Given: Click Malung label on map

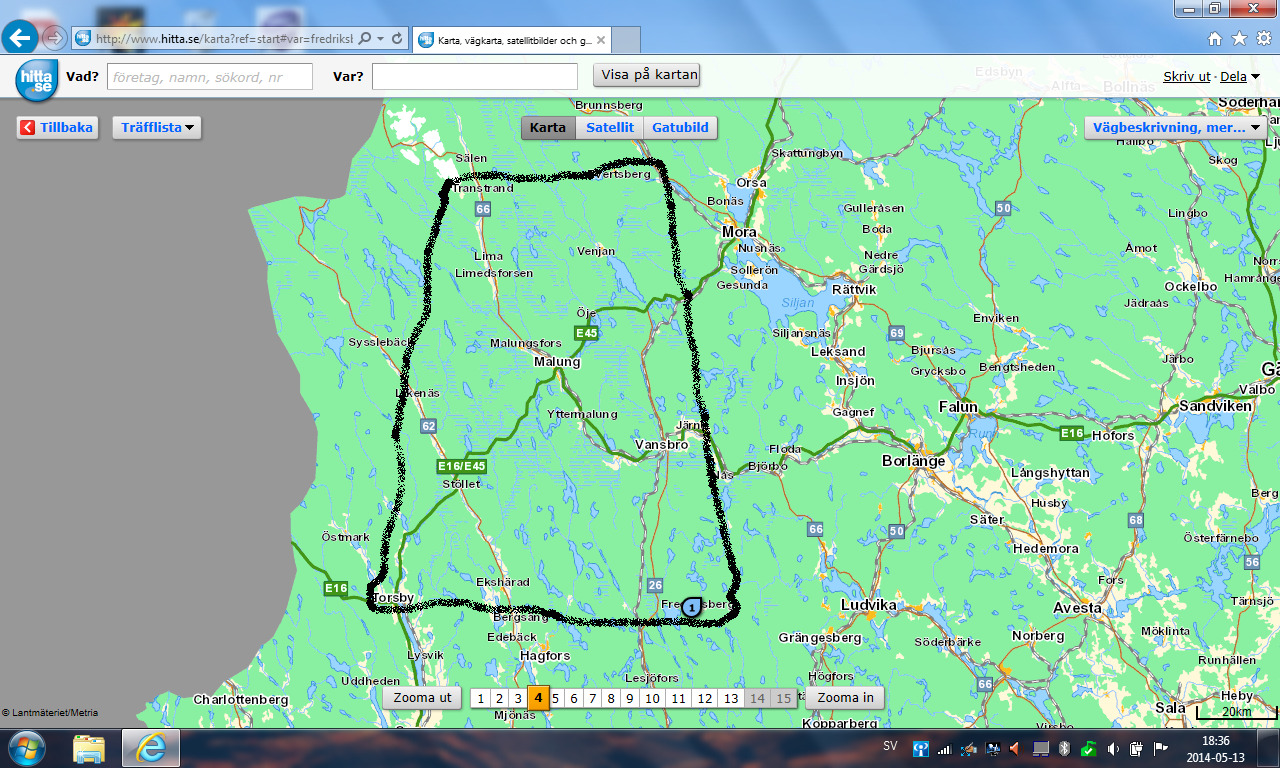Looking at the screenshot, I should click(x=556, y=362).
